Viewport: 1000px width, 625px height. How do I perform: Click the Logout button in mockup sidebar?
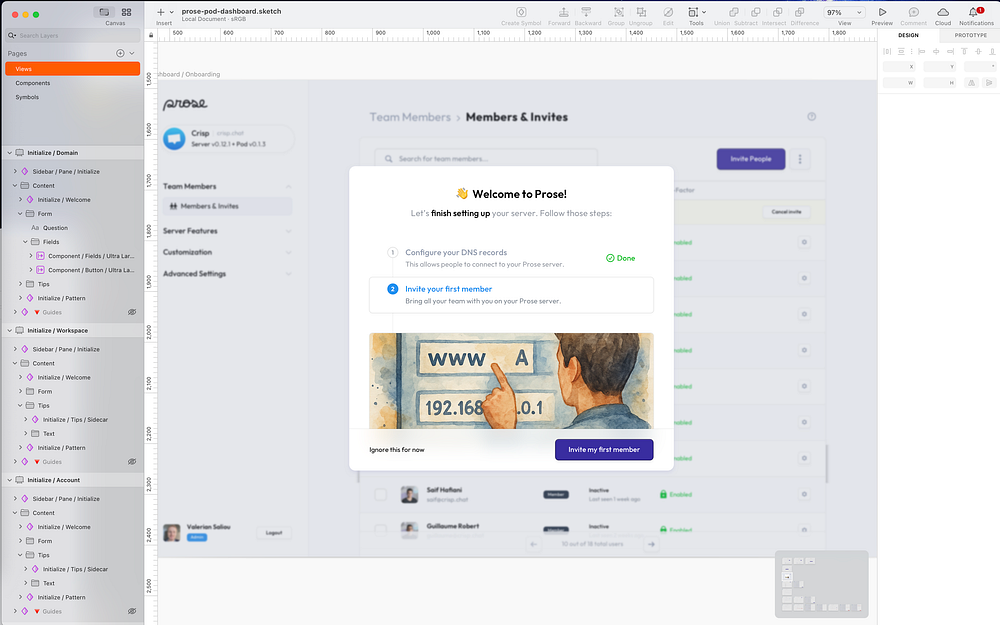pos(274,533)
